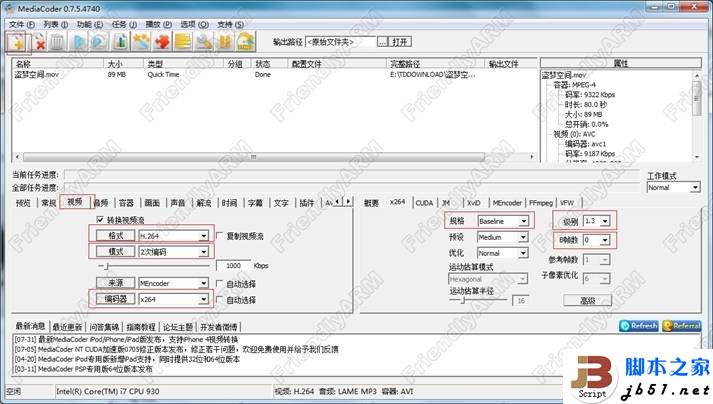Image resolution: width=713 pixels, height=404 pixels.
Task: Open the 文件 (F) menu
Action: click(21, 24)
